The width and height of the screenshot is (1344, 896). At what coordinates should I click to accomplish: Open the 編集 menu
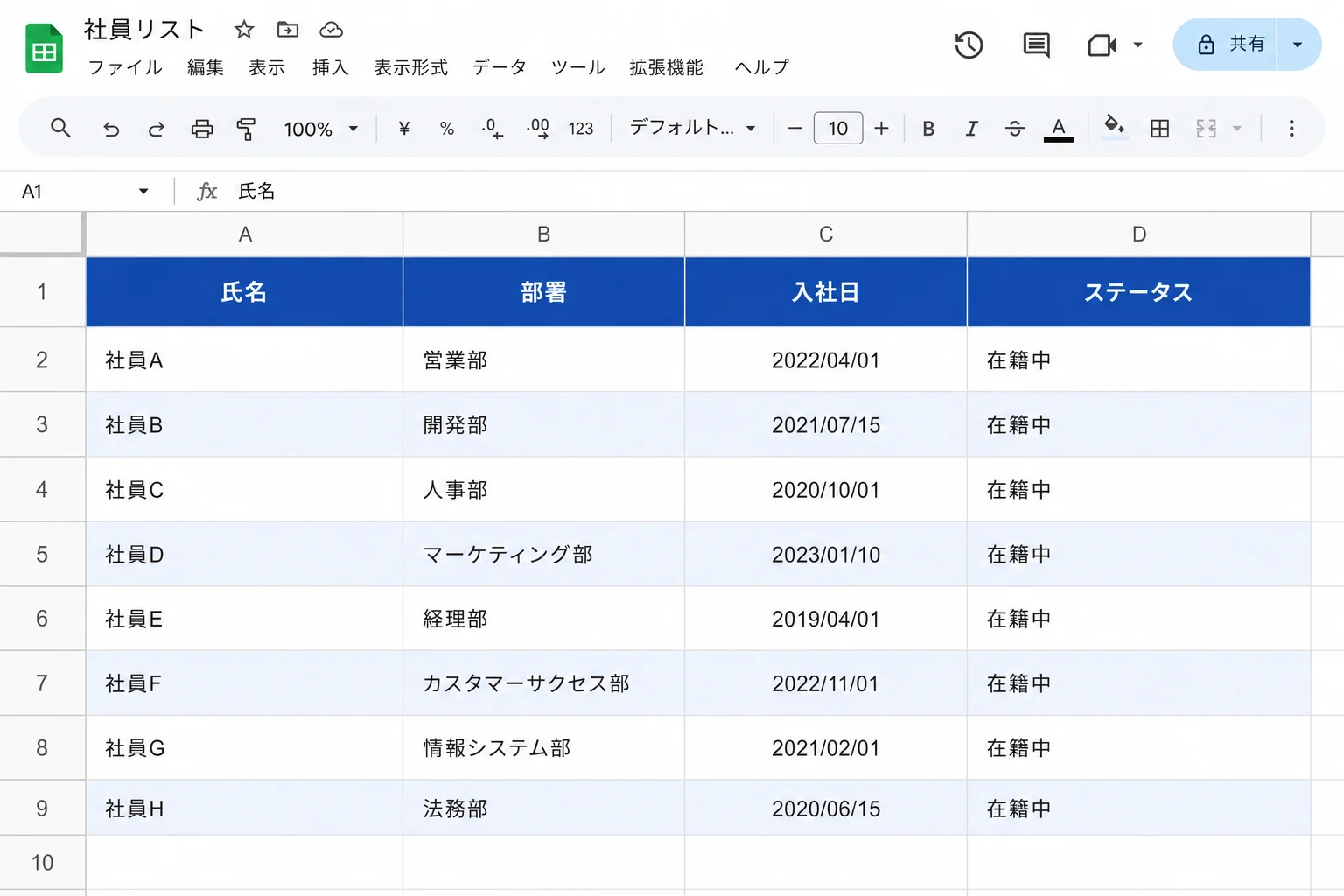(206, 67)
